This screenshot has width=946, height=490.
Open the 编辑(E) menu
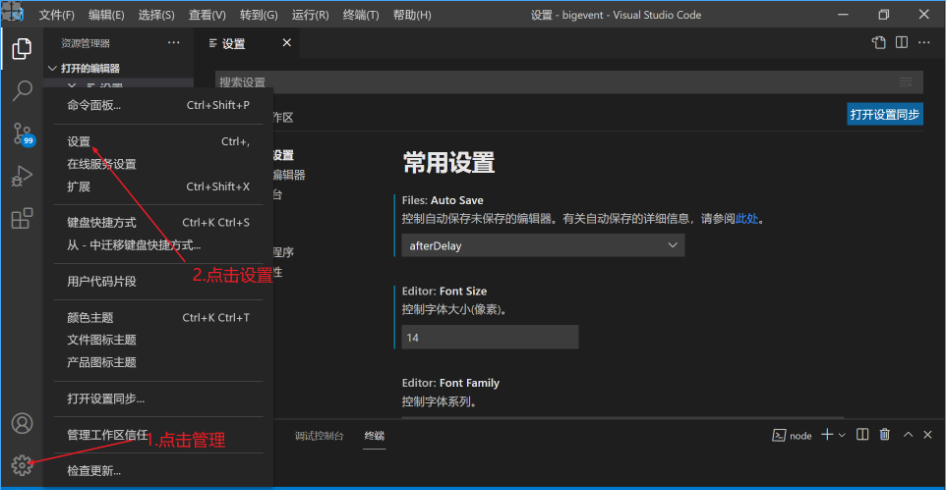tap(106, 15)
